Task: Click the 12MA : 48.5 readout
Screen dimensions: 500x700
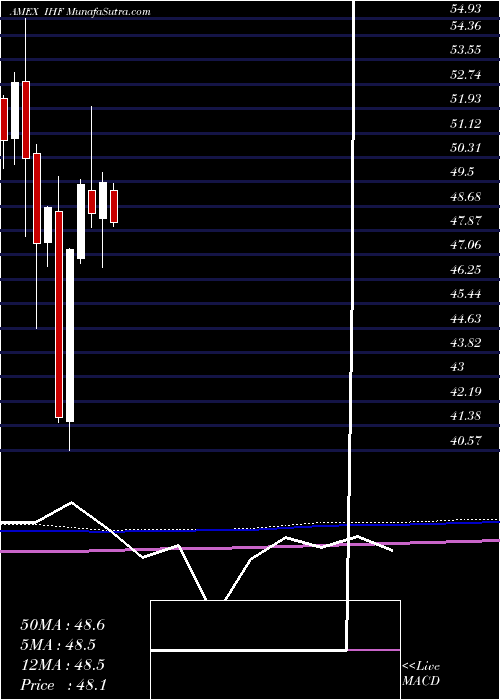Action: tap(62, 665)
